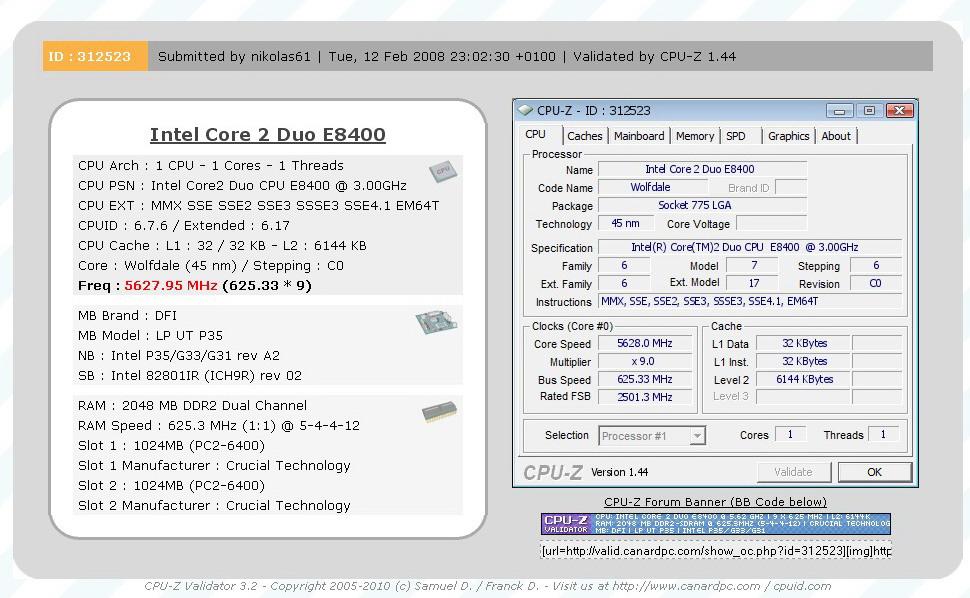This screenshot has width=970, height=598.
Task: Click the empty Brand ID field
Action: click(791, 187)
